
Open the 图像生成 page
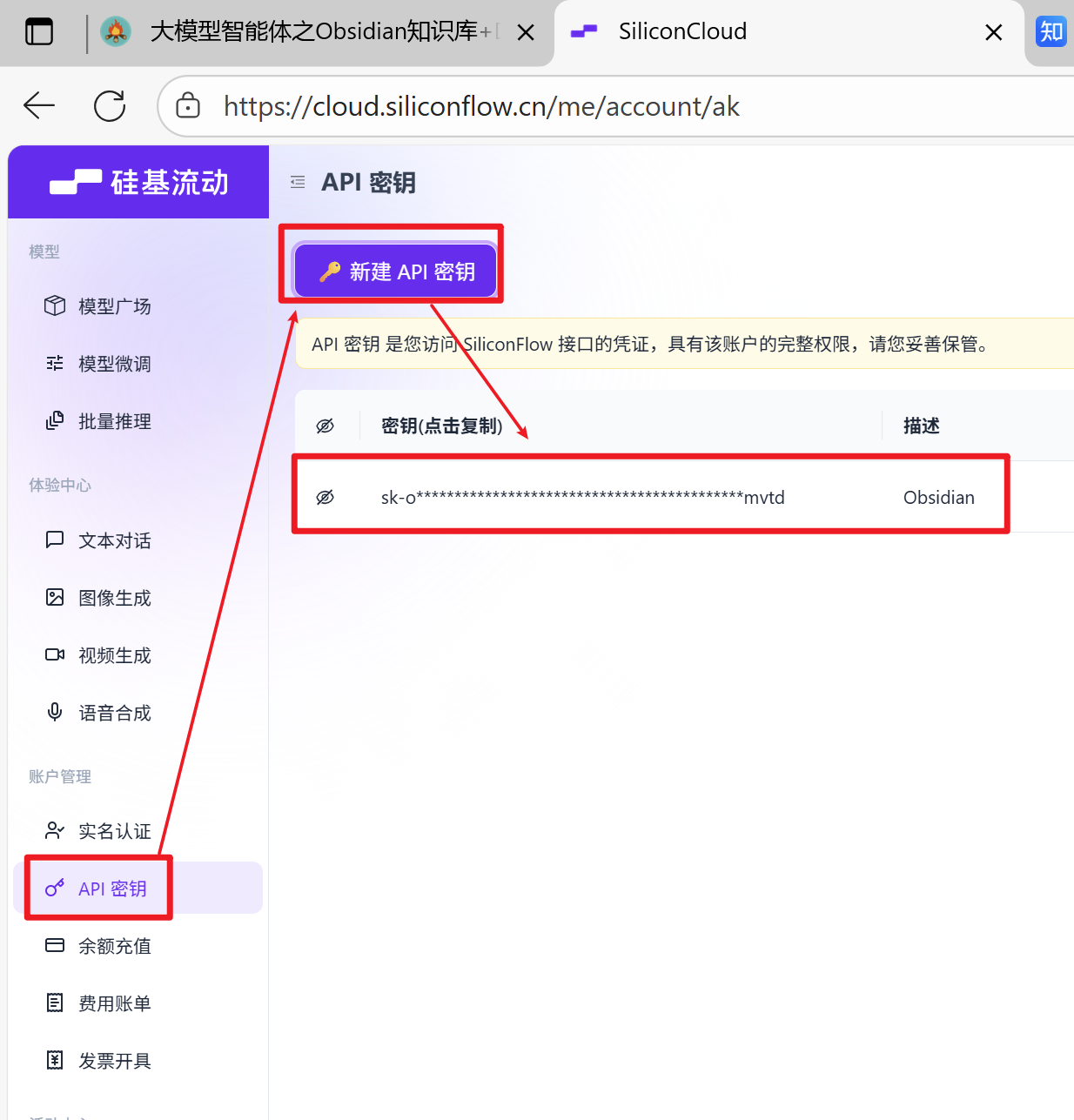point(113,598)
